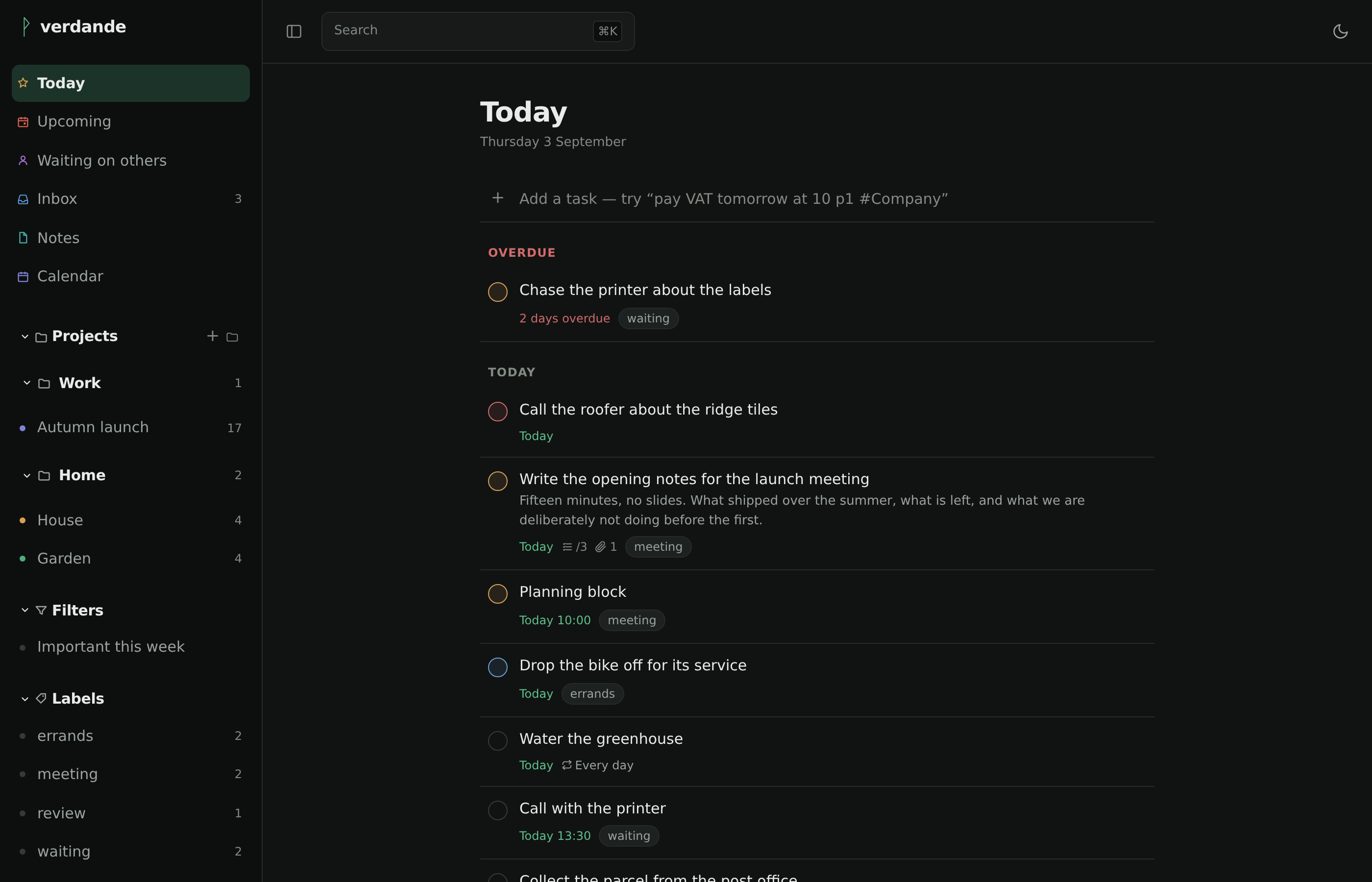The image size is (1372, 882).
Task: Collapse the Home folder chevron
Action: coord(27,475)
